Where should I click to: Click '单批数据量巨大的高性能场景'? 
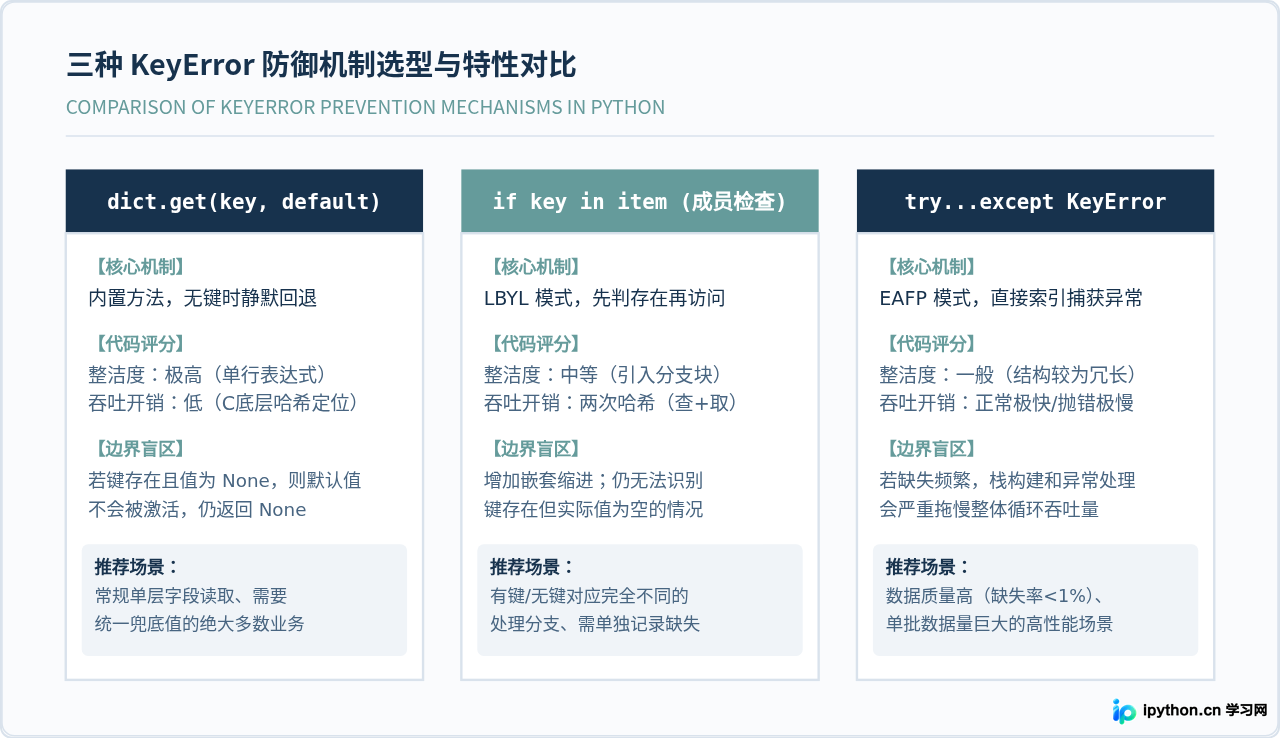[999, 624]
